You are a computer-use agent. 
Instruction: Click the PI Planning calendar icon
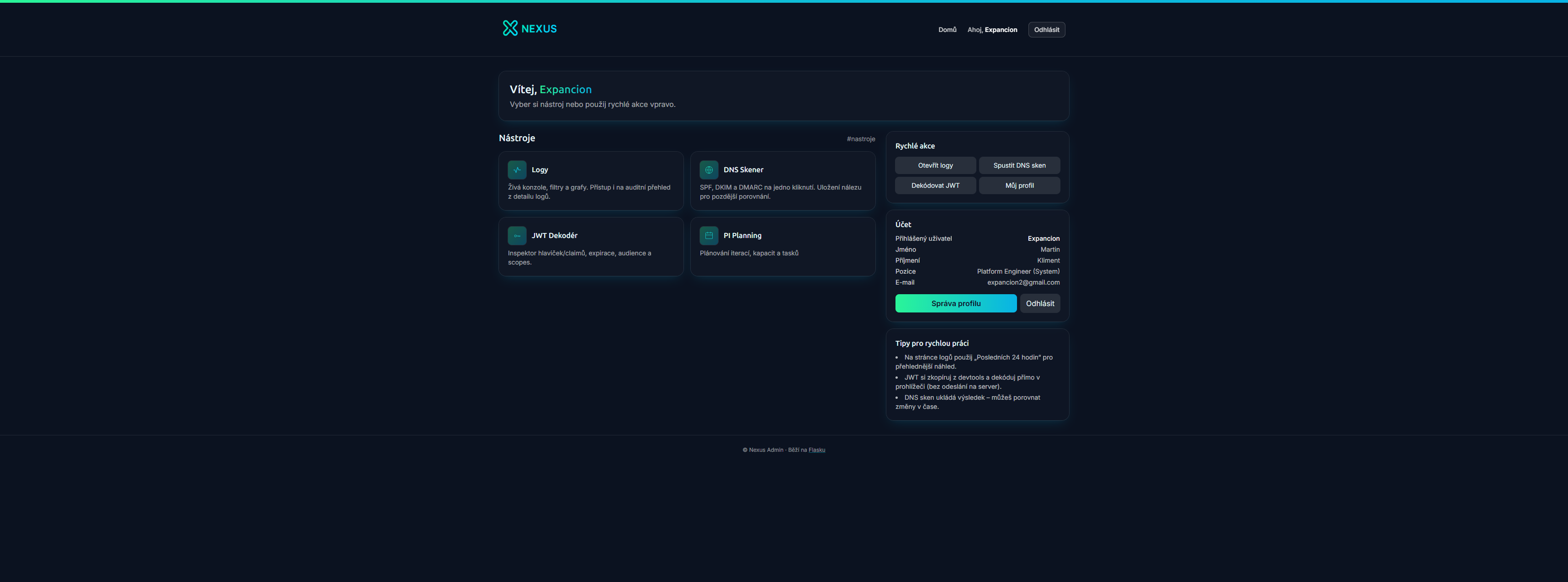click(x=709, y=236)
